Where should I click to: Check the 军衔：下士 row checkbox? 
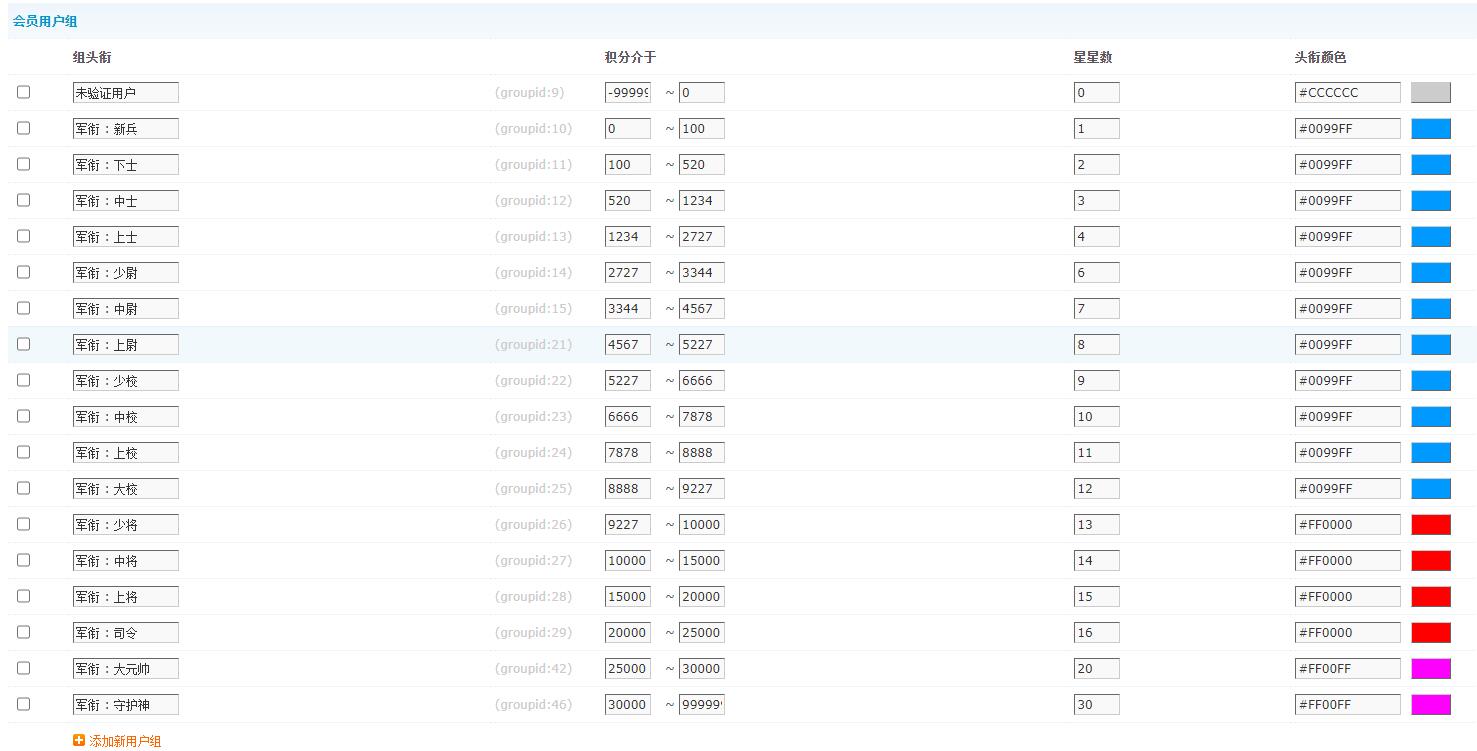tap(24, 164)
